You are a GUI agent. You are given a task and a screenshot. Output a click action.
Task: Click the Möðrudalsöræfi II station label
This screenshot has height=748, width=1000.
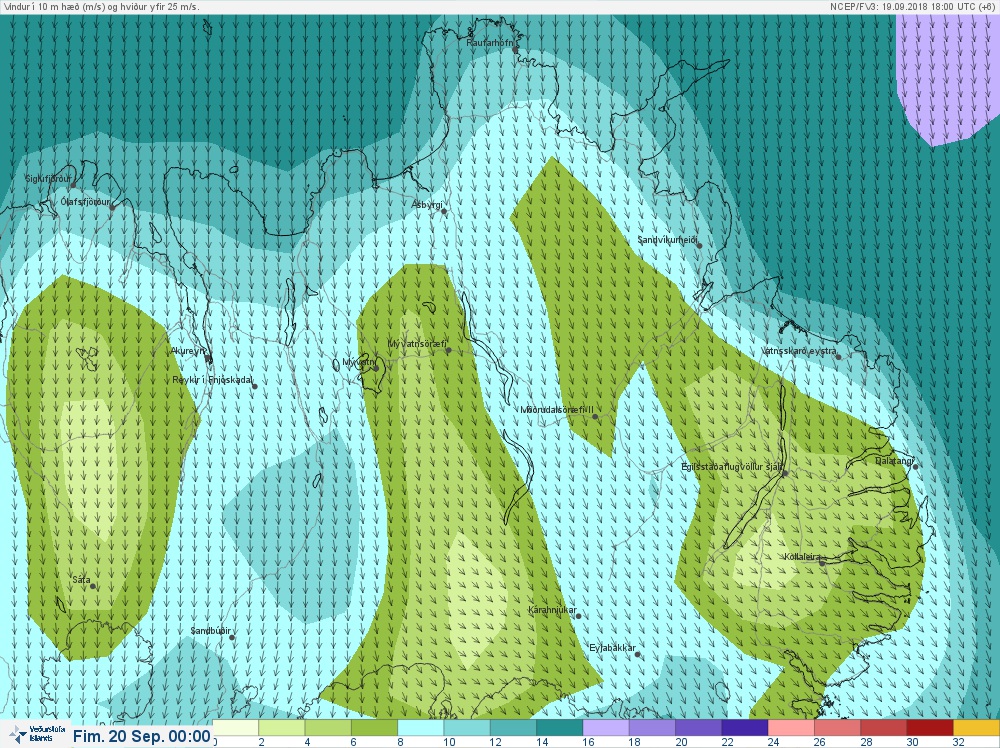pos(557,410)
